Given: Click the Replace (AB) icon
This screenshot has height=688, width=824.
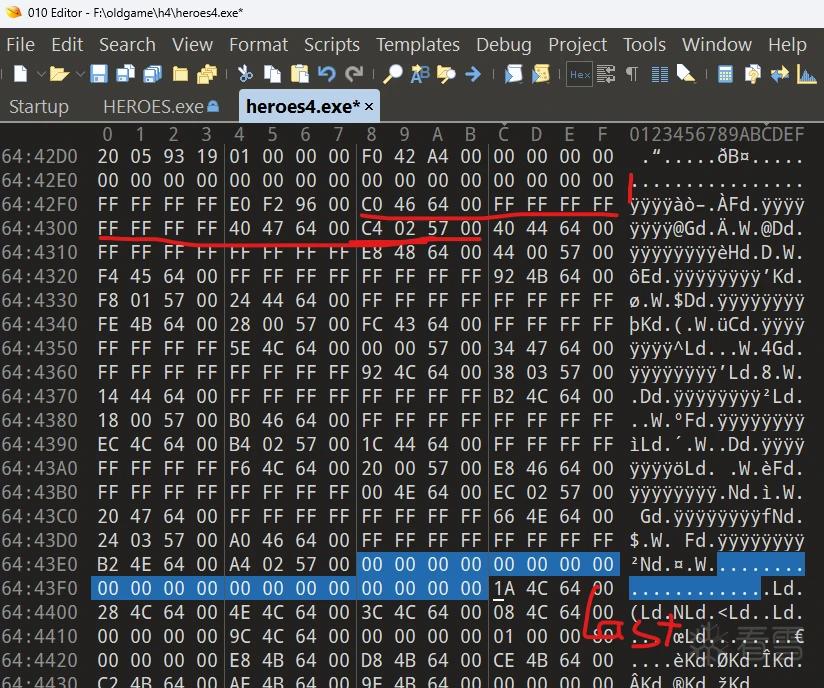Looking at the screenshot, I should (x=420, y=74).
